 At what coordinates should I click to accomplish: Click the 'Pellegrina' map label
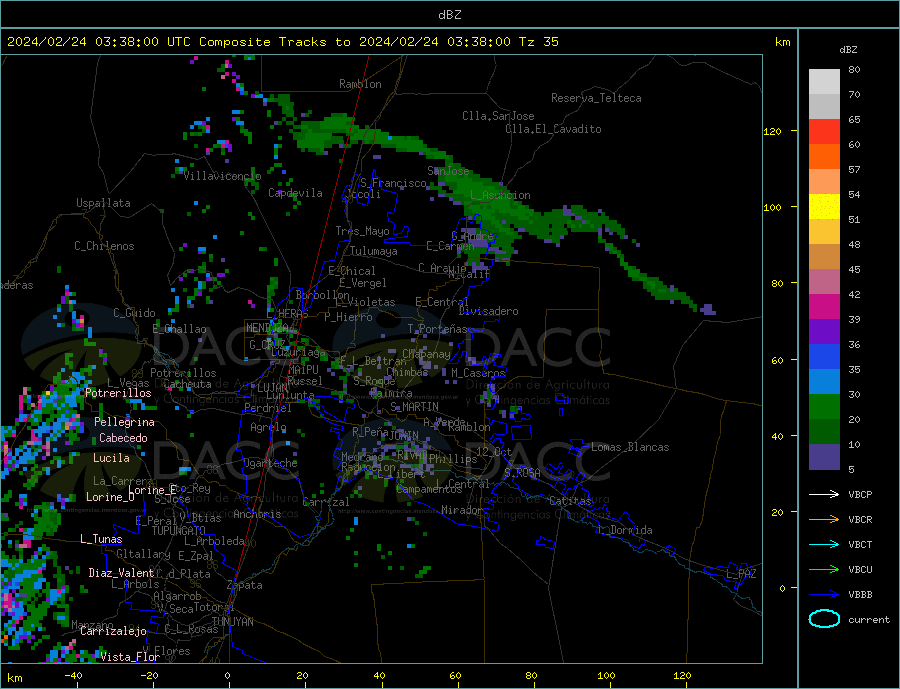(x=125, y=422)
